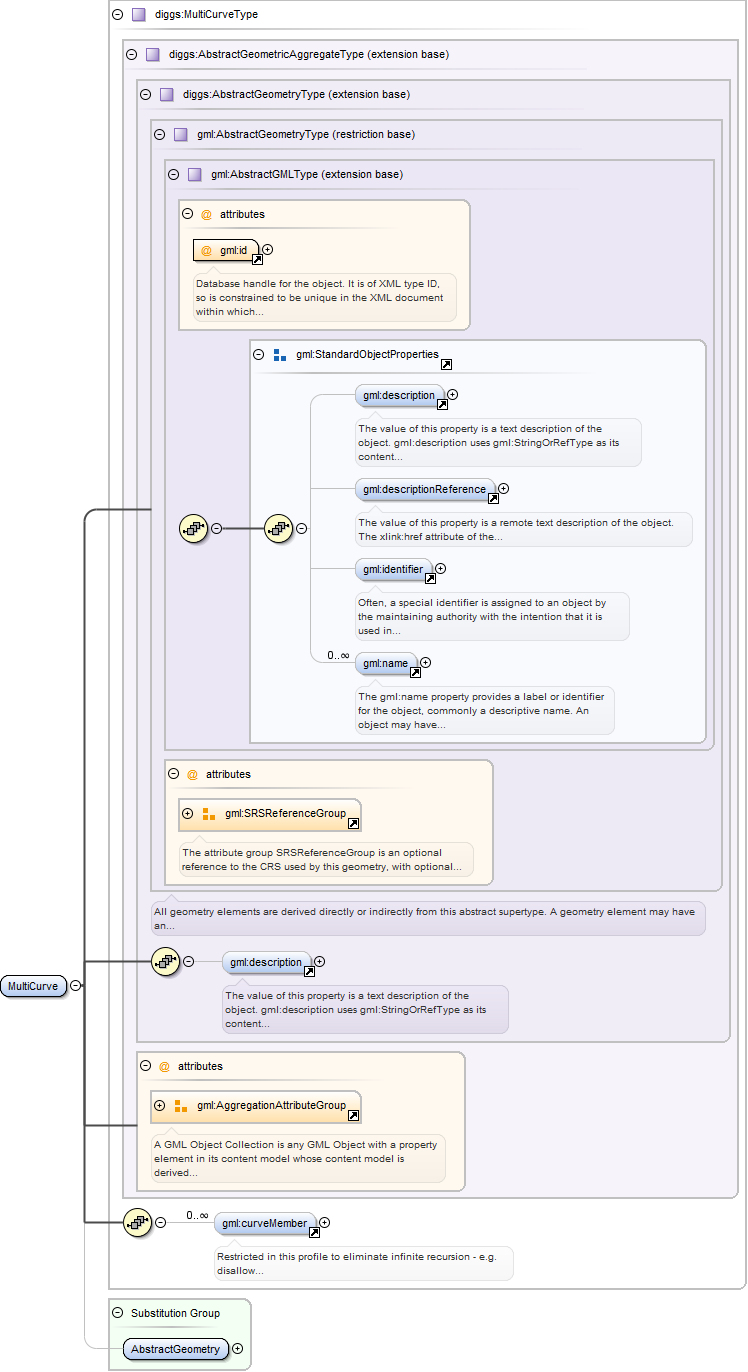The width and height of the screenshot is (748, 1372).
Task: Click the link arrow on gml:StandardObjectProperties
Action: [x=446, y=365]
